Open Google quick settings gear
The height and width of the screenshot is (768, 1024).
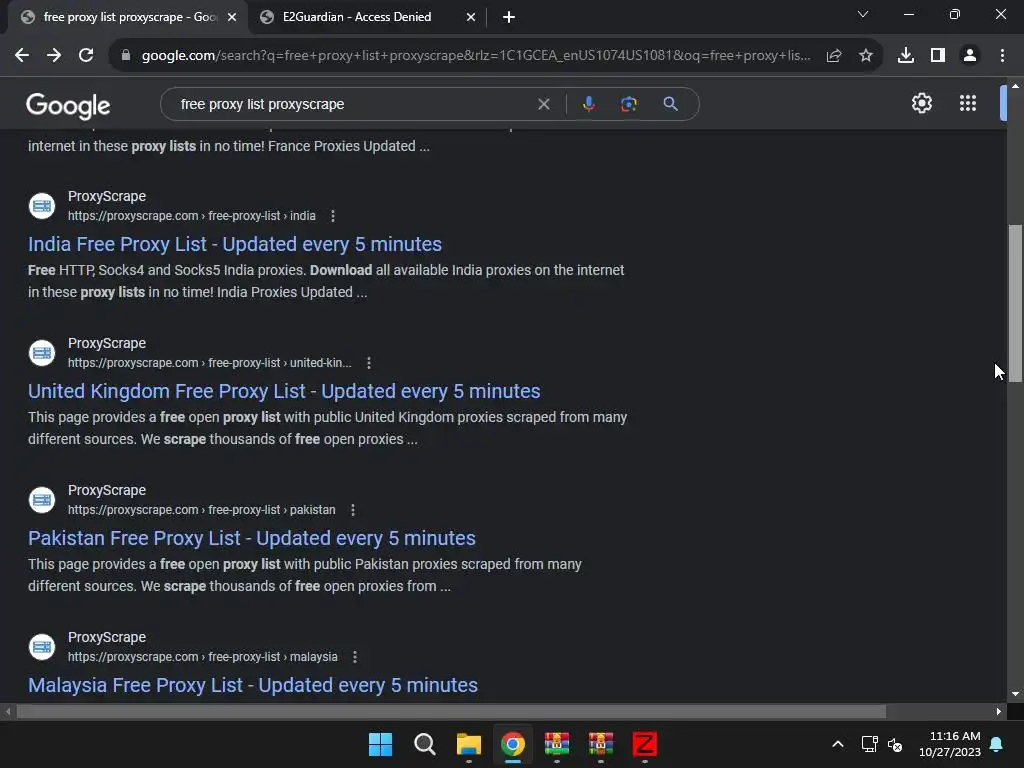(921, 103)
